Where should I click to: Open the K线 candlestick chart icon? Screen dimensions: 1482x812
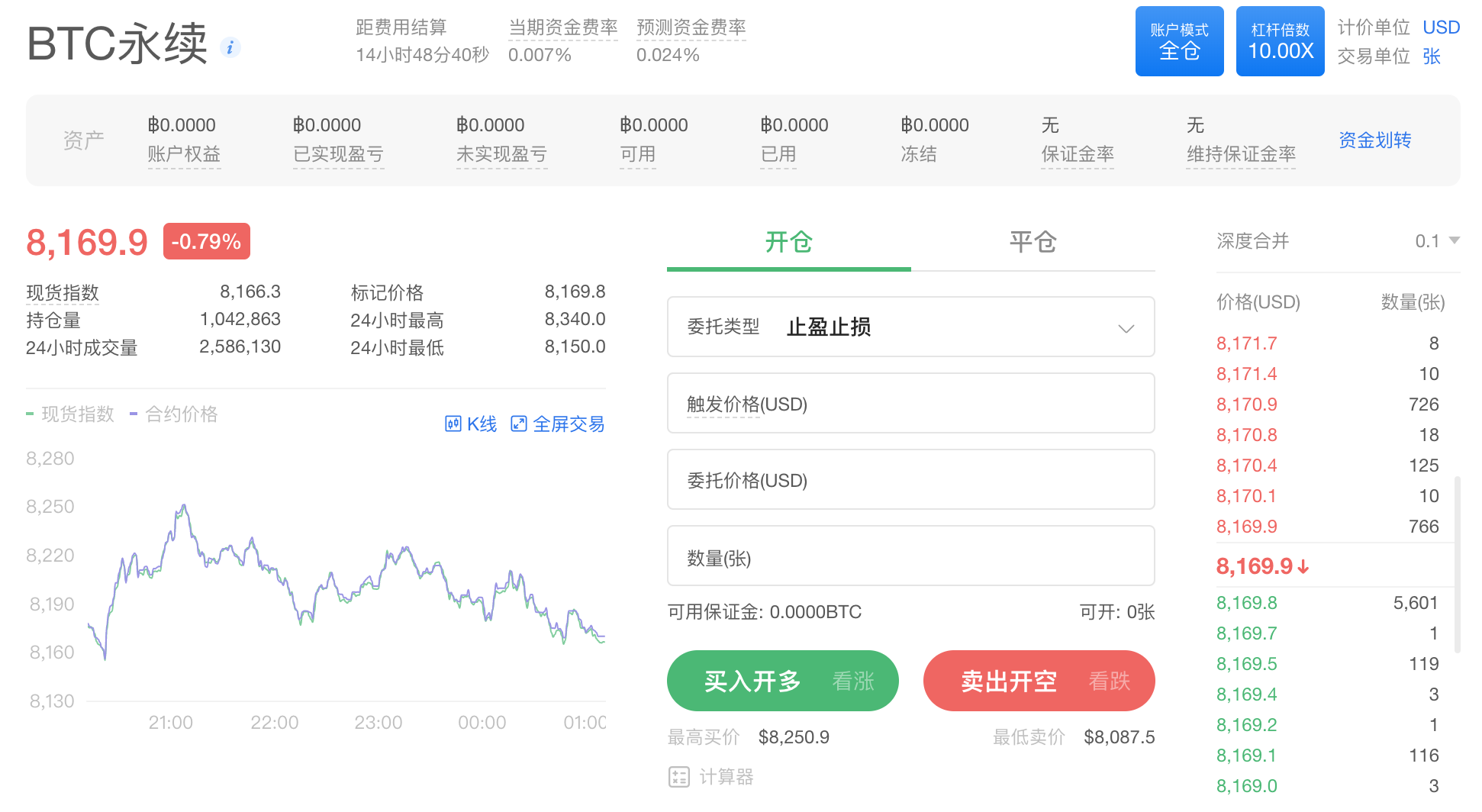(x=453, y=424)
